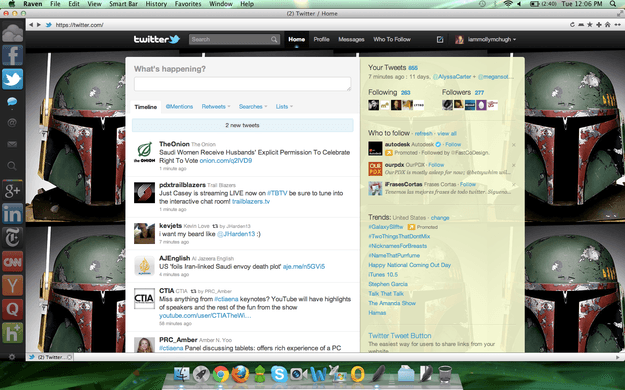Click the Twitter logo in header
625x390 pixels.
click(x=157, y=39)
